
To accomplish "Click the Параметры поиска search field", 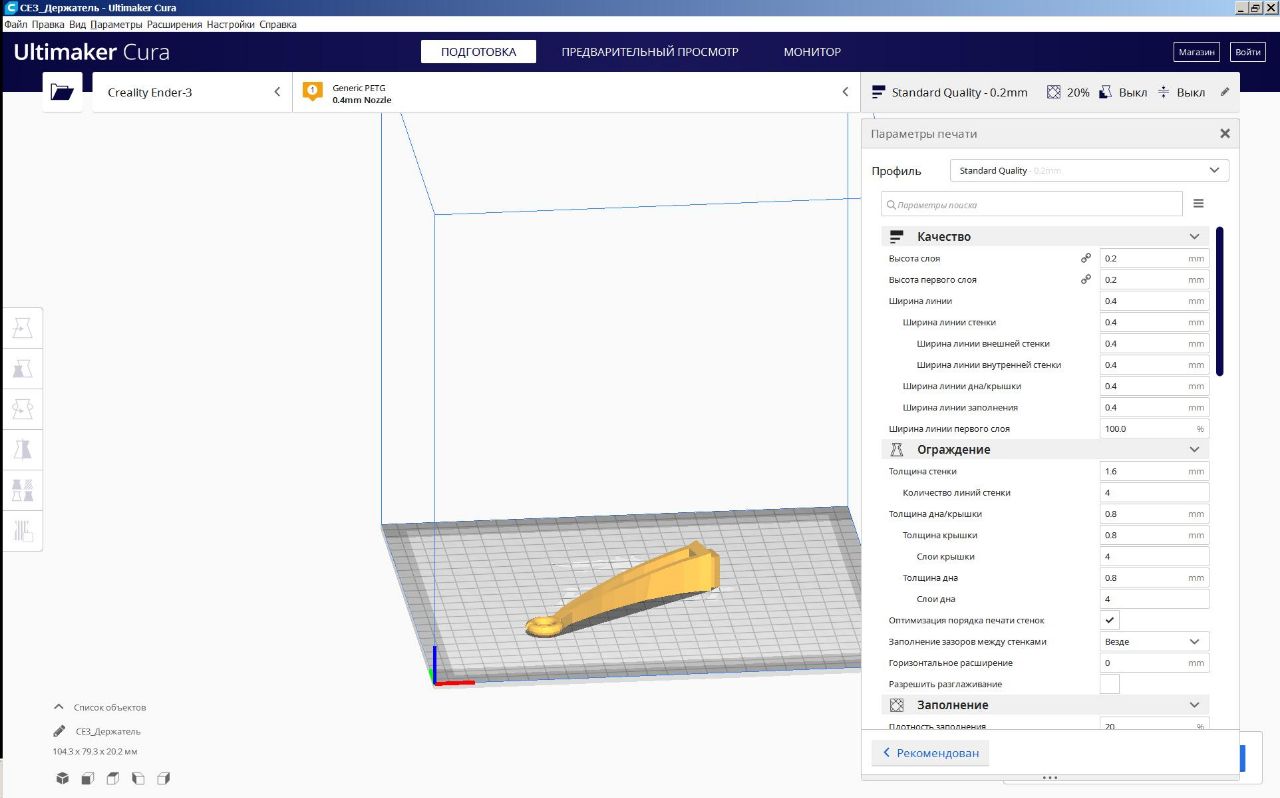I will point(1031,204).
